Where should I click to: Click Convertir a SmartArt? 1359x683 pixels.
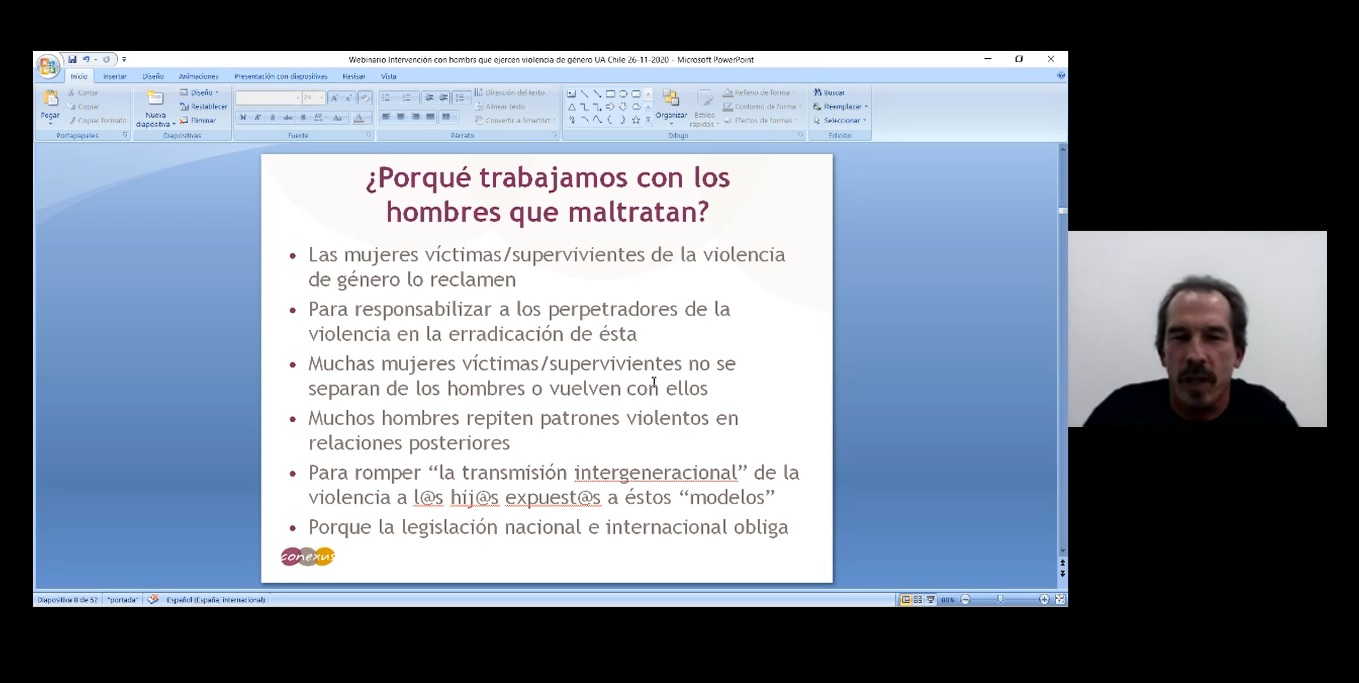pyautogui.click(x=514, y=120)
